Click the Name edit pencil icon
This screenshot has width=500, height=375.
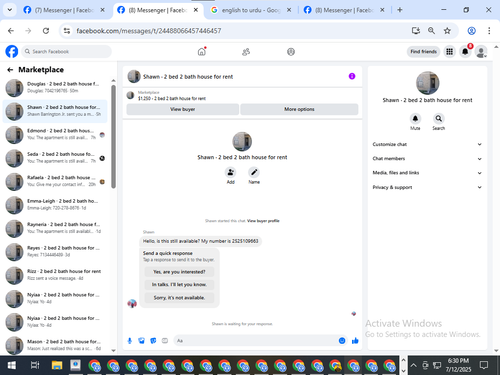coord(254,172)
